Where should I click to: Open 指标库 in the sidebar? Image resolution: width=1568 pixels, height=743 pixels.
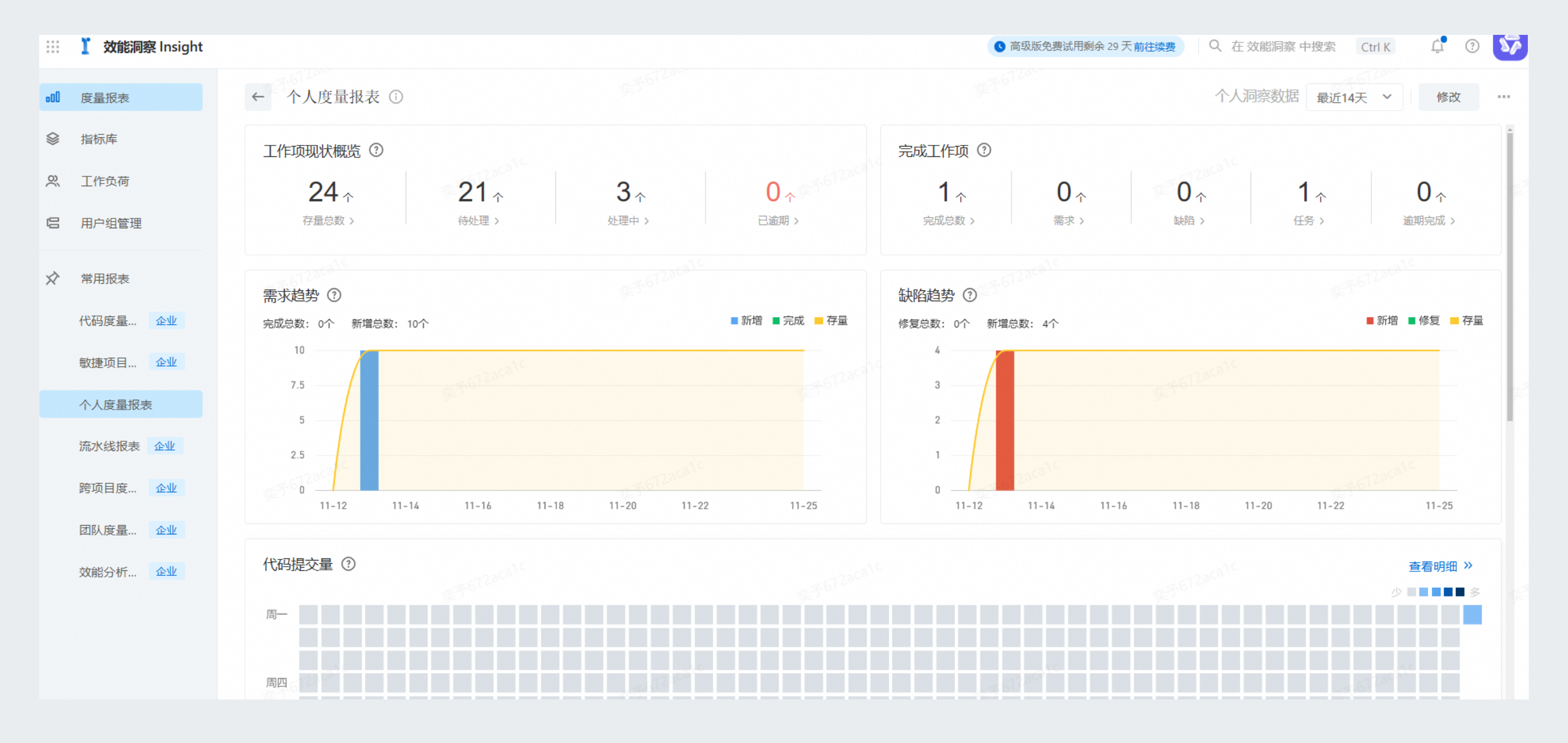pyautogui.click(x=121, y=139)
